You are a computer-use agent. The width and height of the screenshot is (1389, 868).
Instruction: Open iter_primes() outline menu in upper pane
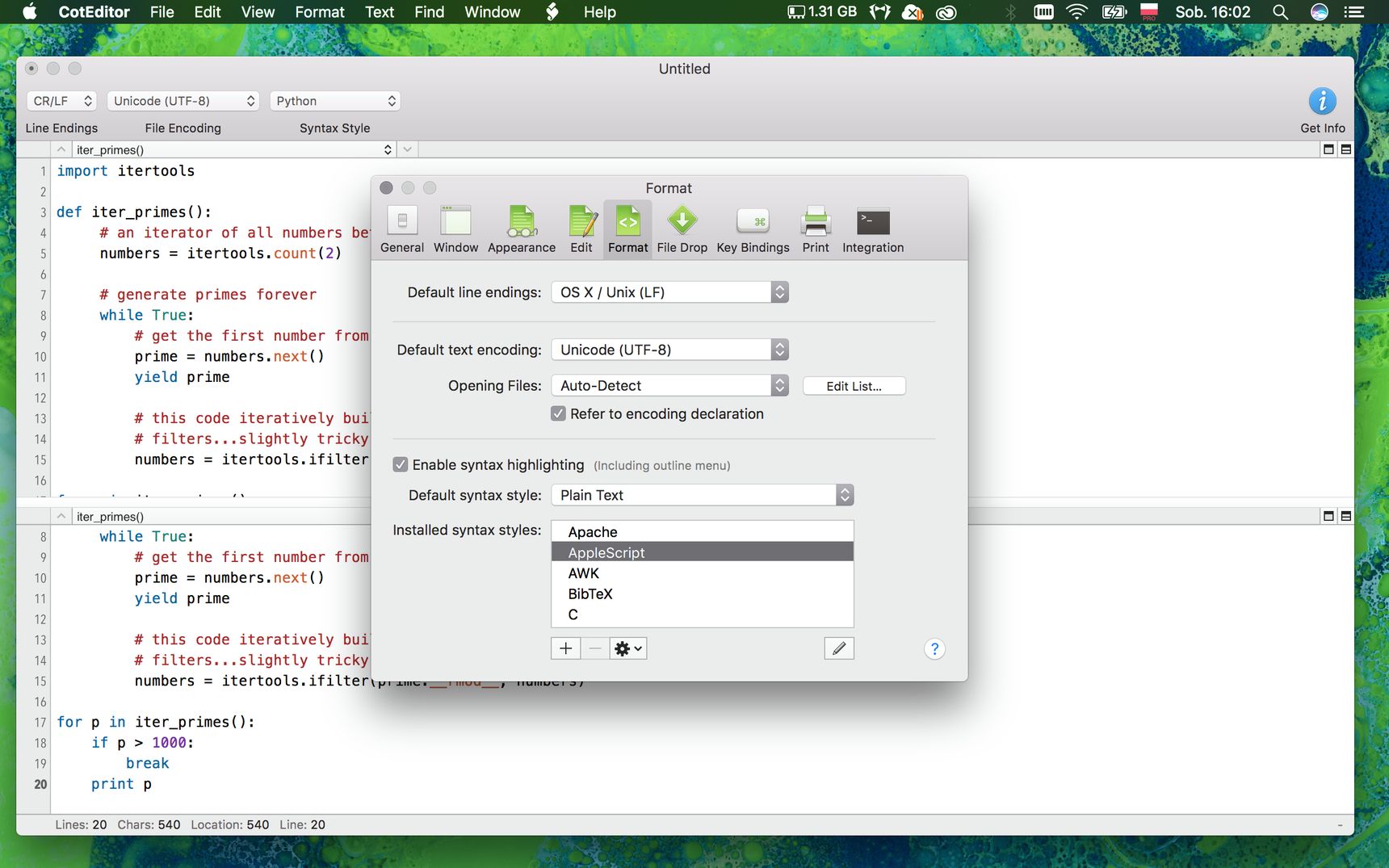(x=234, y=149)
